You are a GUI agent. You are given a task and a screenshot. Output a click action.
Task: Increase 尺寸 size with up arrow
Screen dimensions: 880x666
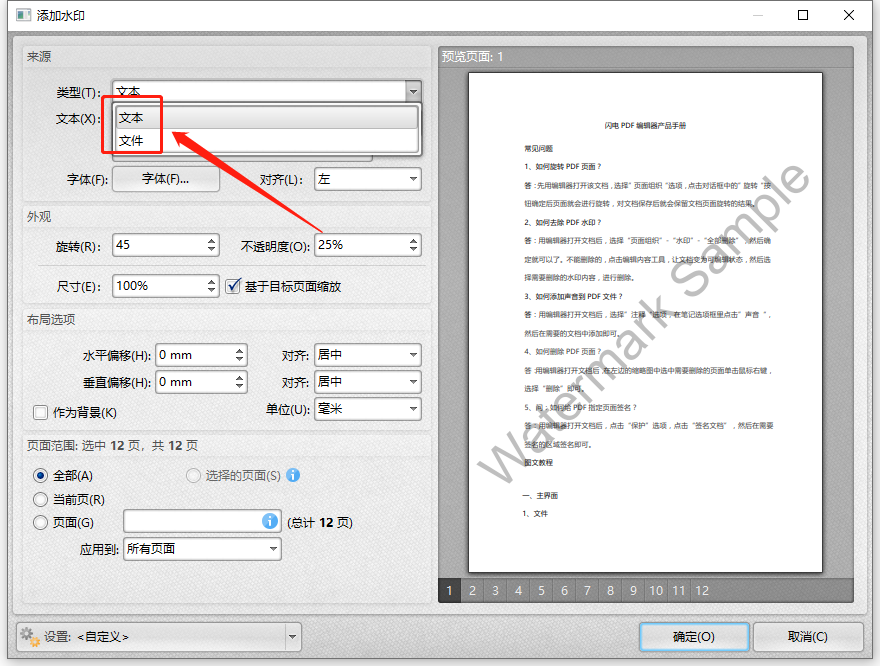pyautogui.click(x=212, y=281)
